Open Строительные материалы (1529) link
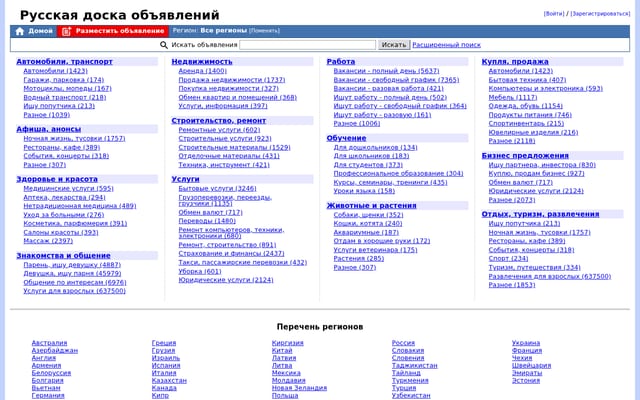The image size is (640, 400). (x=234, y=147)
